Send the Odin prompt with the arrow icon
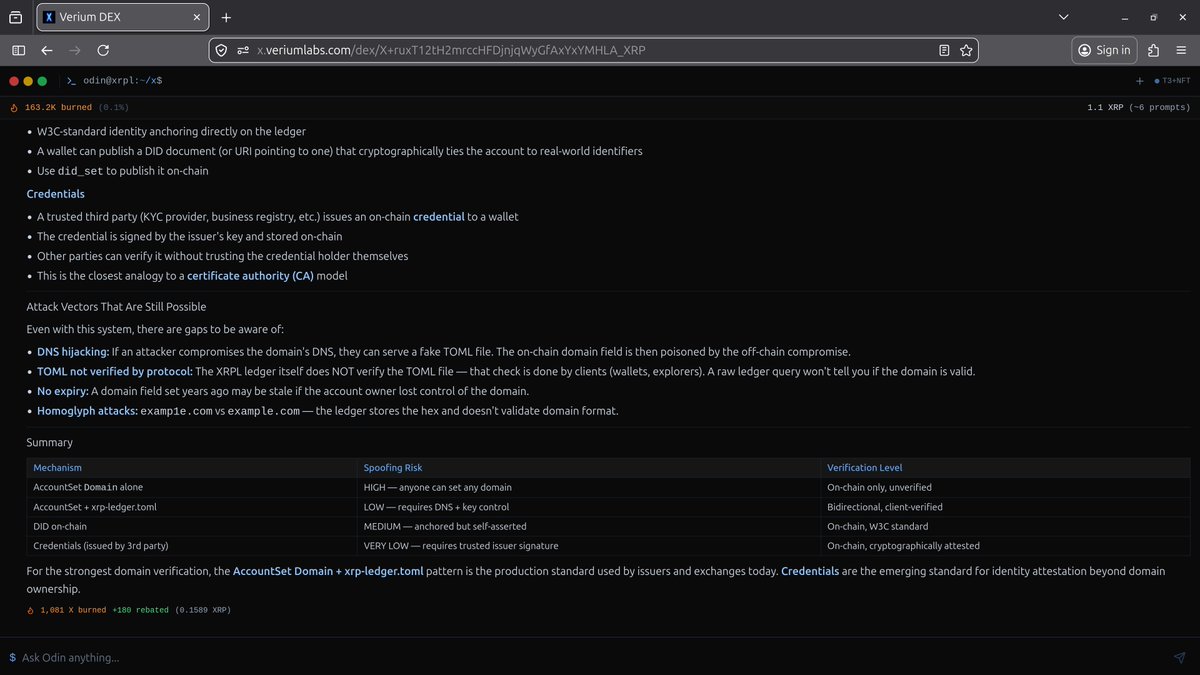Screen dimensions: 1200x675 click(1178, 658)
